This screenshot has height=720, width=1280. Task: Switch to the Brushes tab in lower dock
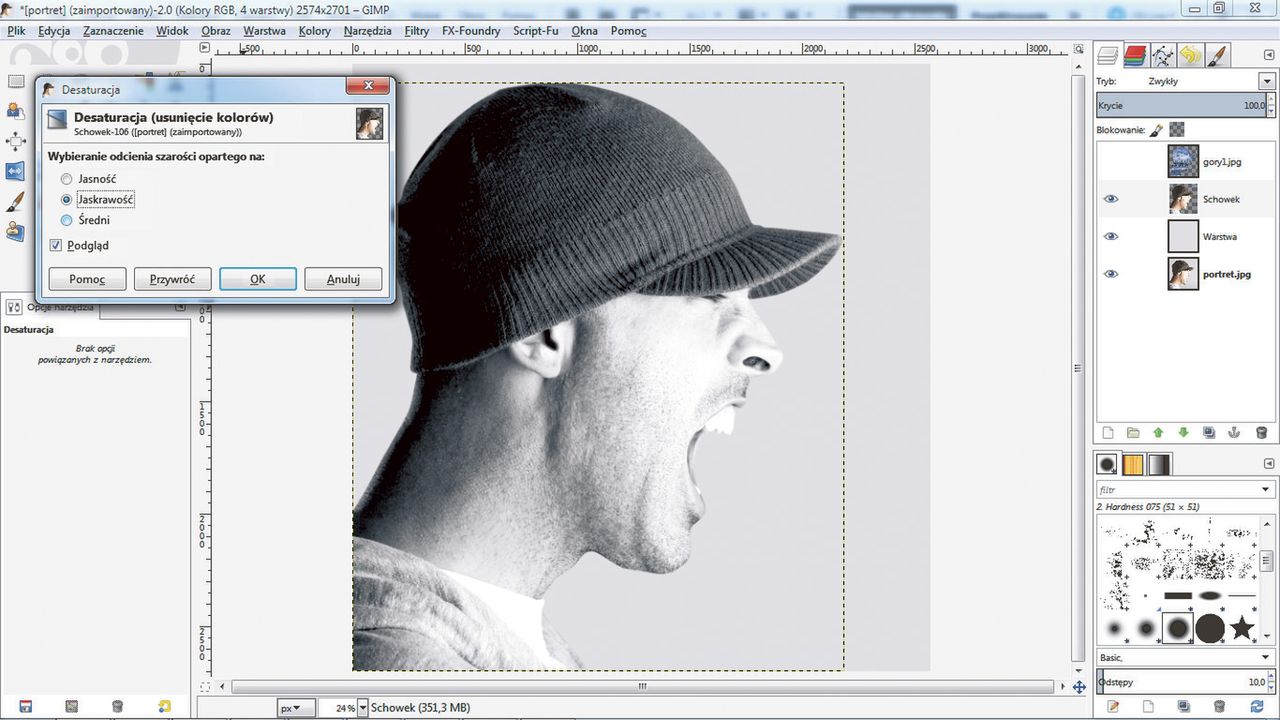pyautogui.click(x=1108, y=464)
